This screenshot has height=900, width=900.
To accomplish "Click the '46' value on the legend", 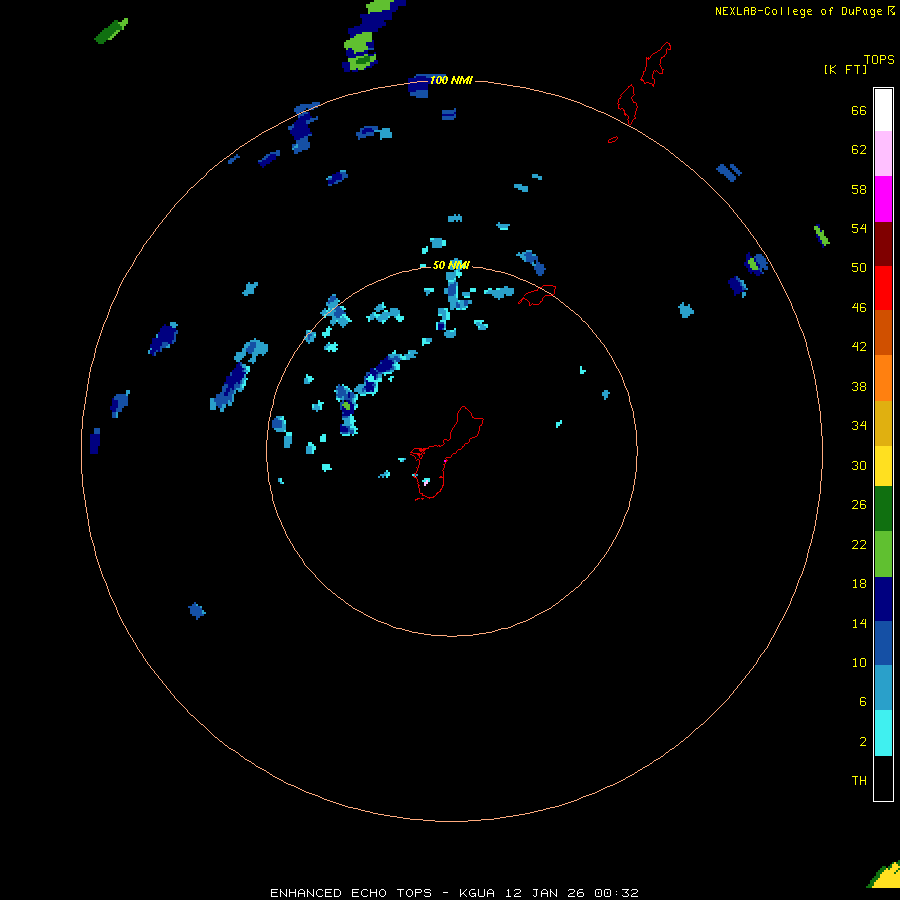I will [859, 307].
